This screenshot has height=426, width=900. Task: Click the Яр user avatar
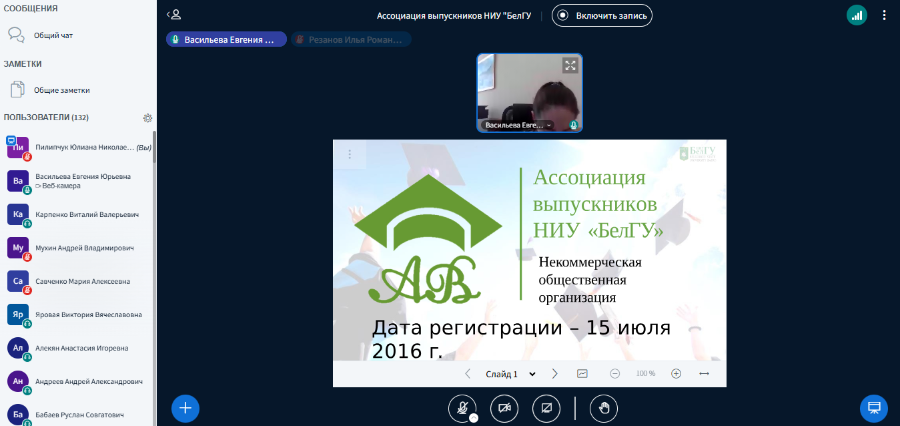pos(18,315)
